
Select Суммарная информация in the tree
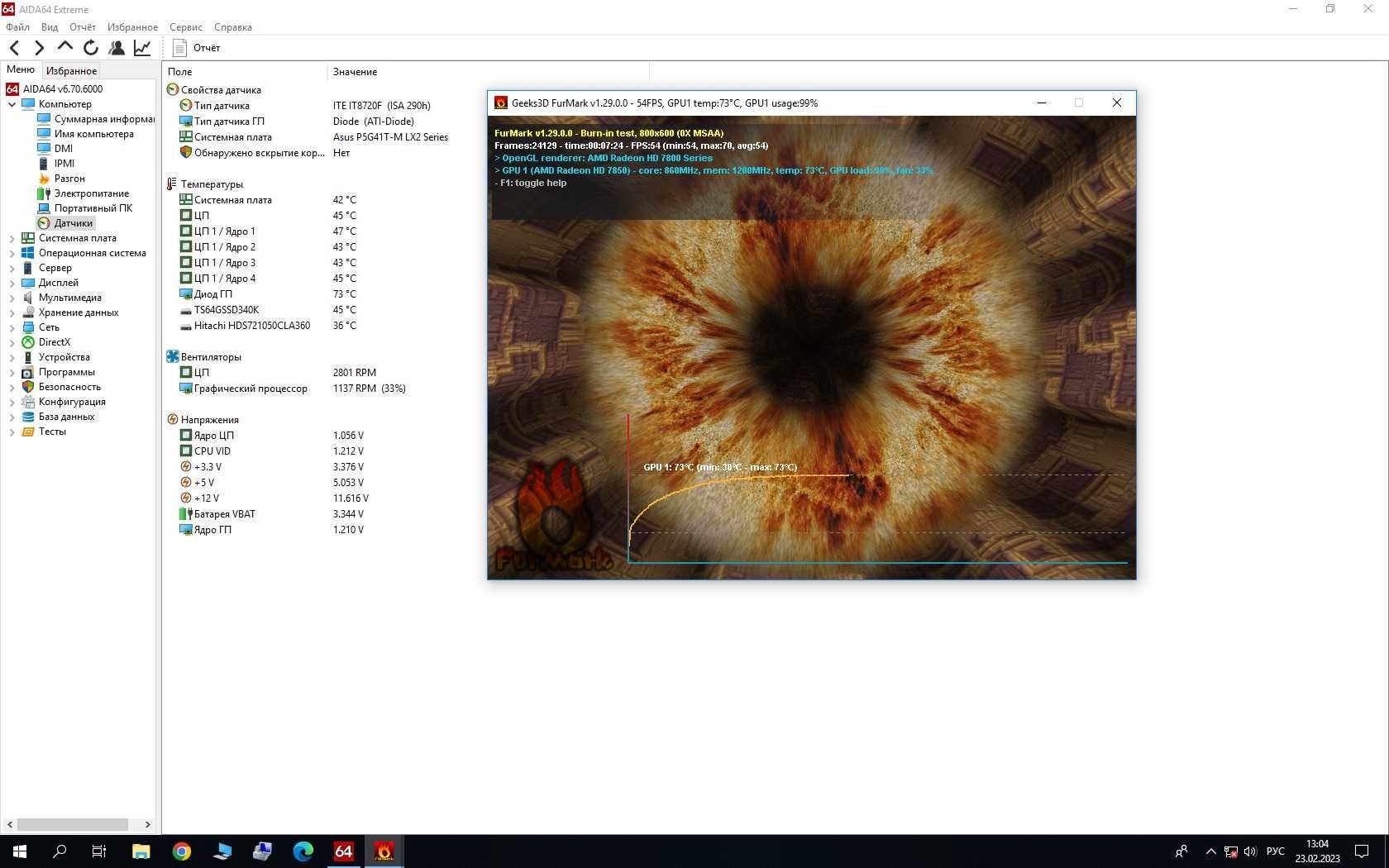click(x=104, y=119)
